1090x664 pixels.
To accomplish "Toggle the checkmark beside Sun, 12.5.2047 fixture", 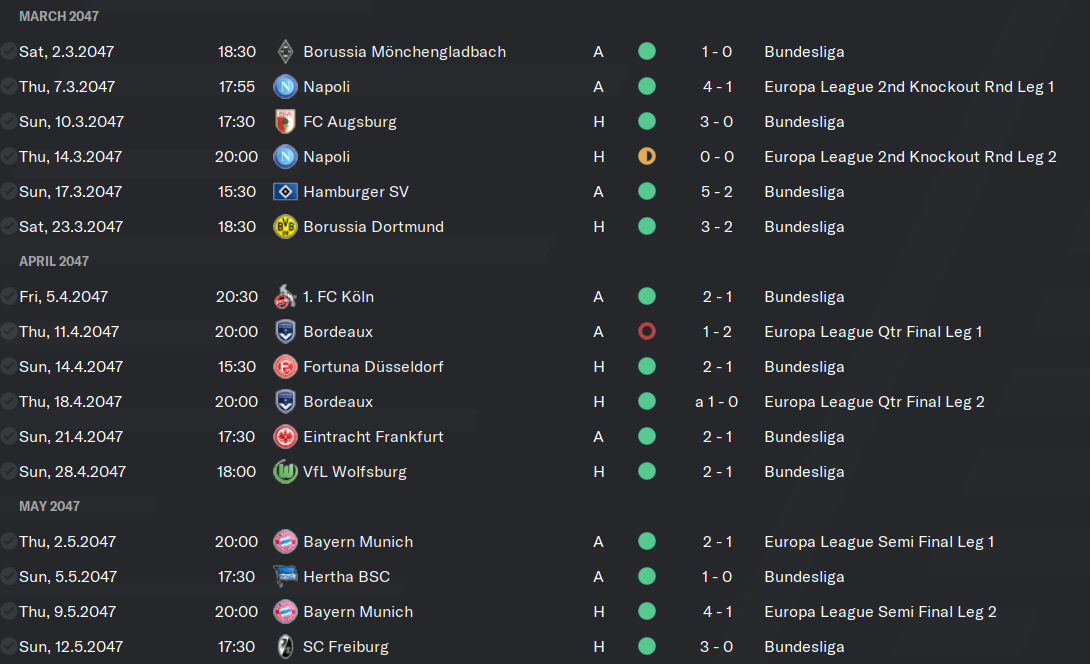I will (x=8, y=647).
